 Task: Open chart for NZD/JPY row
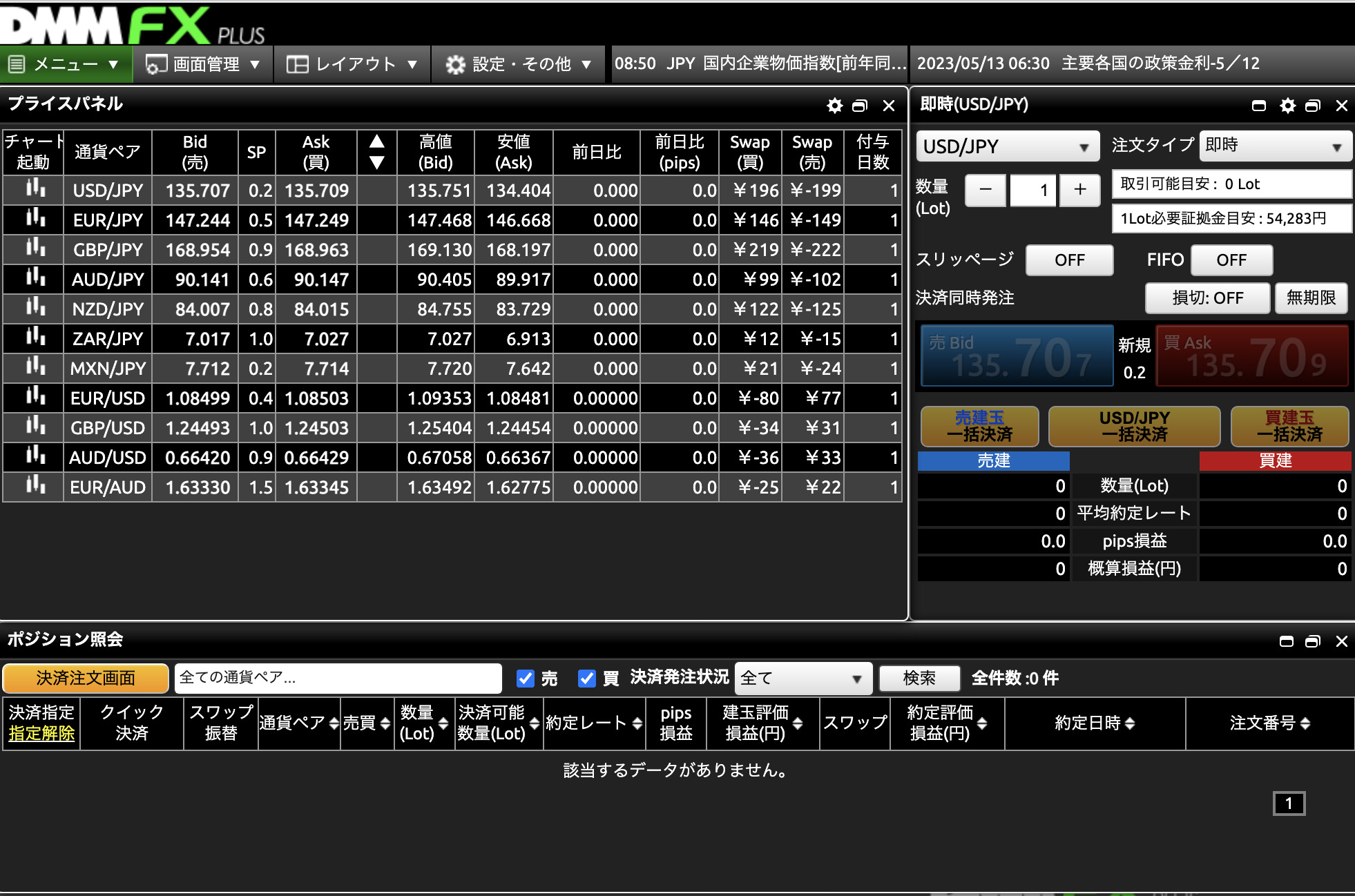coord(35,307)
